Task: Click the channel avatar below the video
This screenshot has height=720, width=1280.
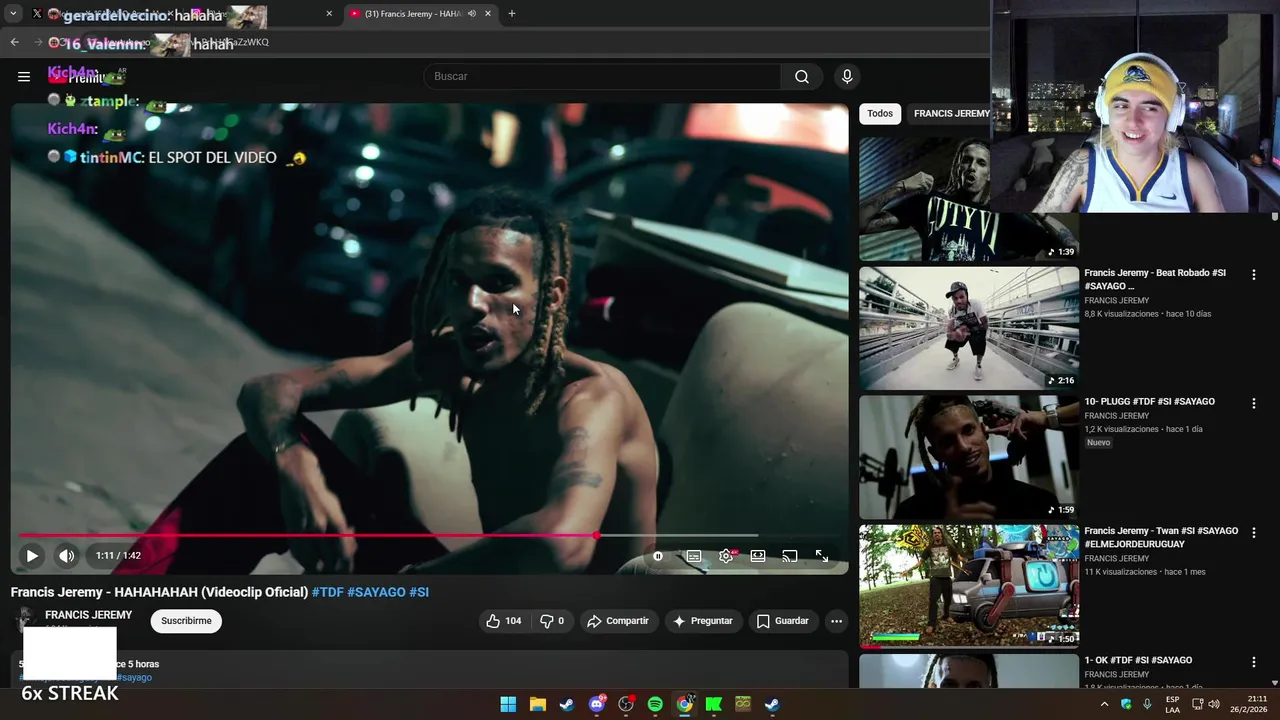Action: coord(25,620)
